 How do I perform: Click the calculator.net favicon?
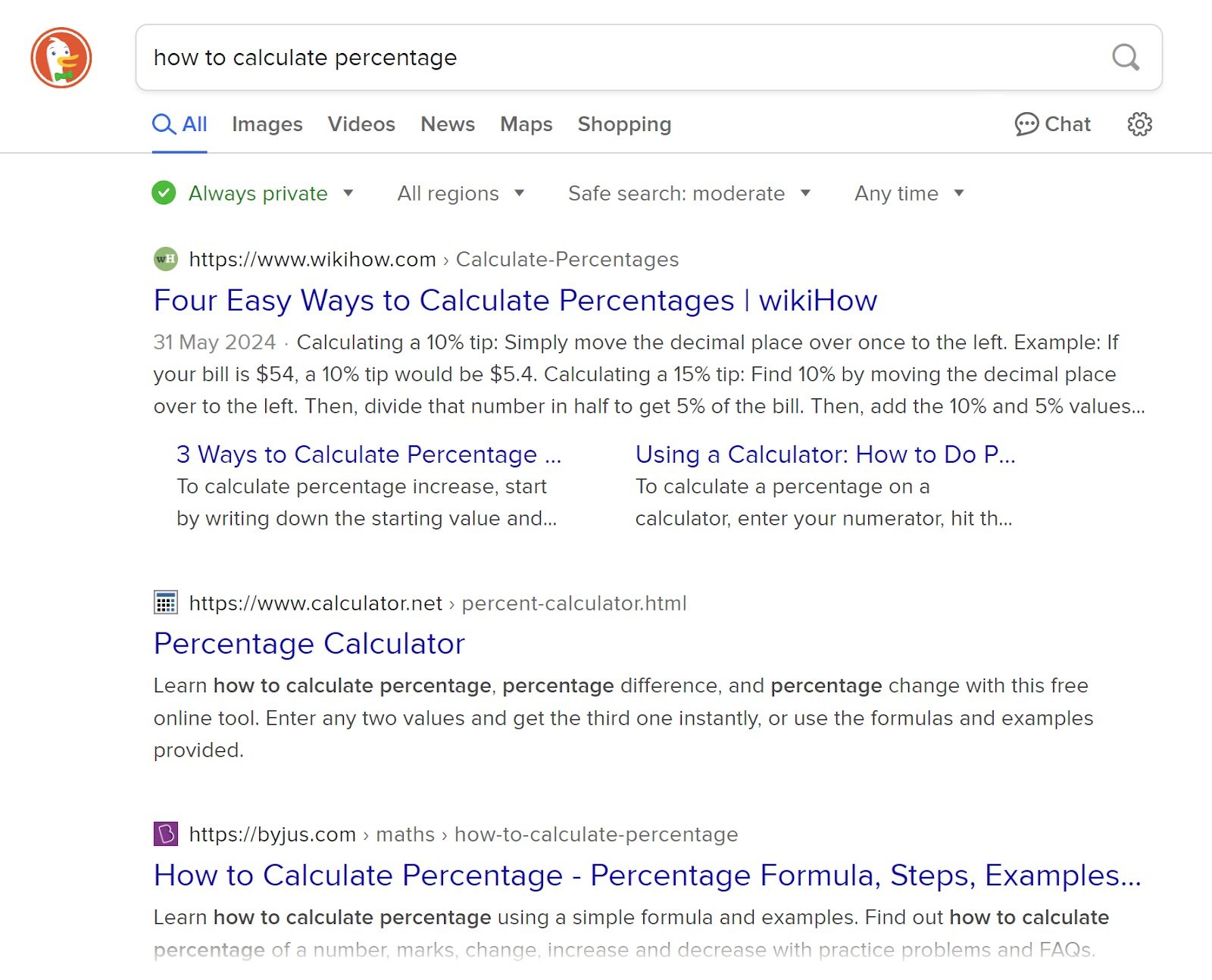click(165, 603)
